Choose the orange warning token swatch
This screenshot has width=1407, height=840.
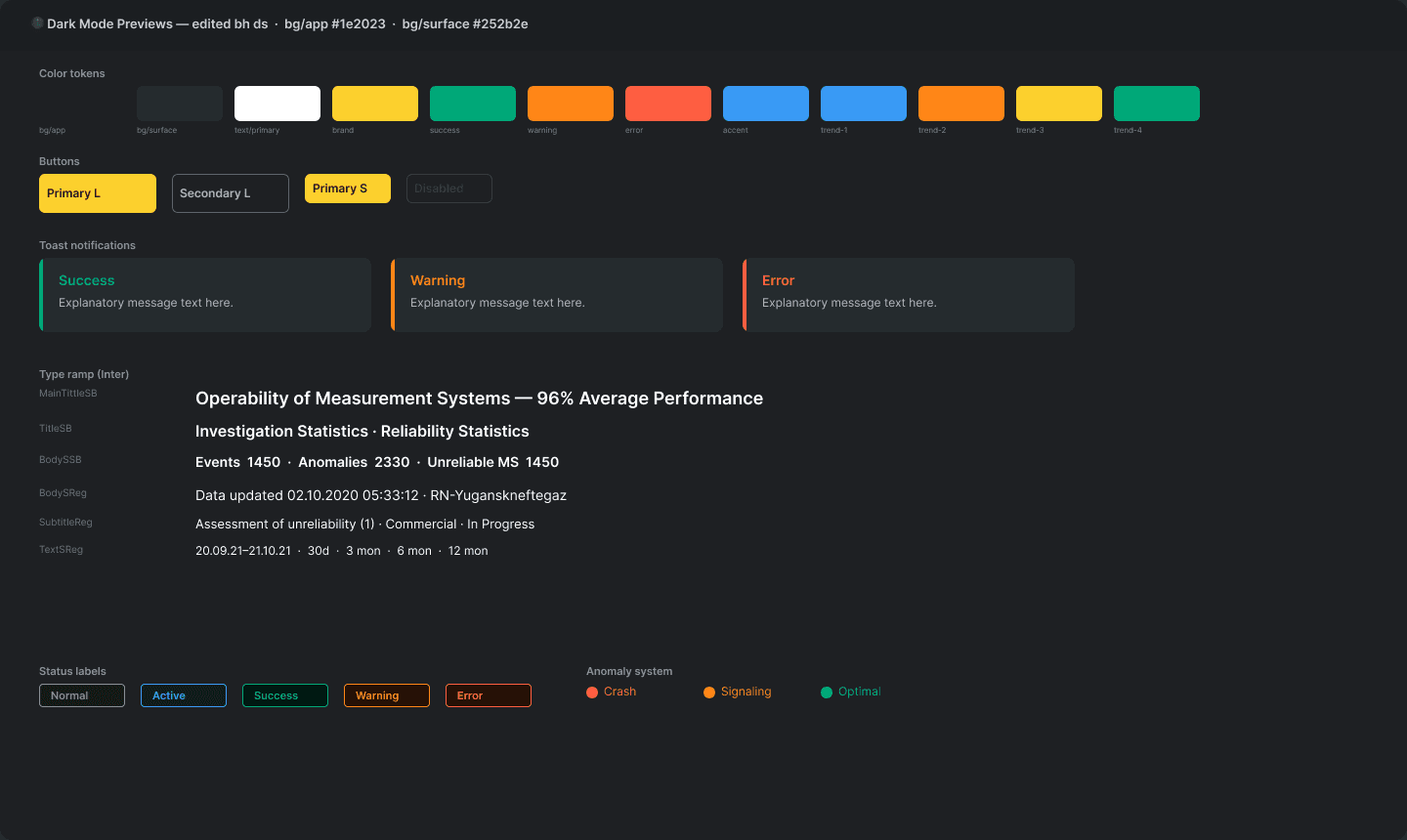[571, 104]
